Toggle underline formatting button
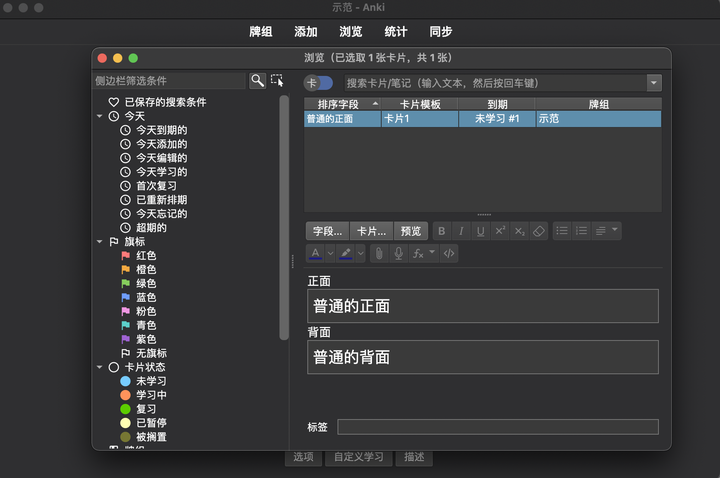The height and width of the screenshot is (478, 720). 480,231
